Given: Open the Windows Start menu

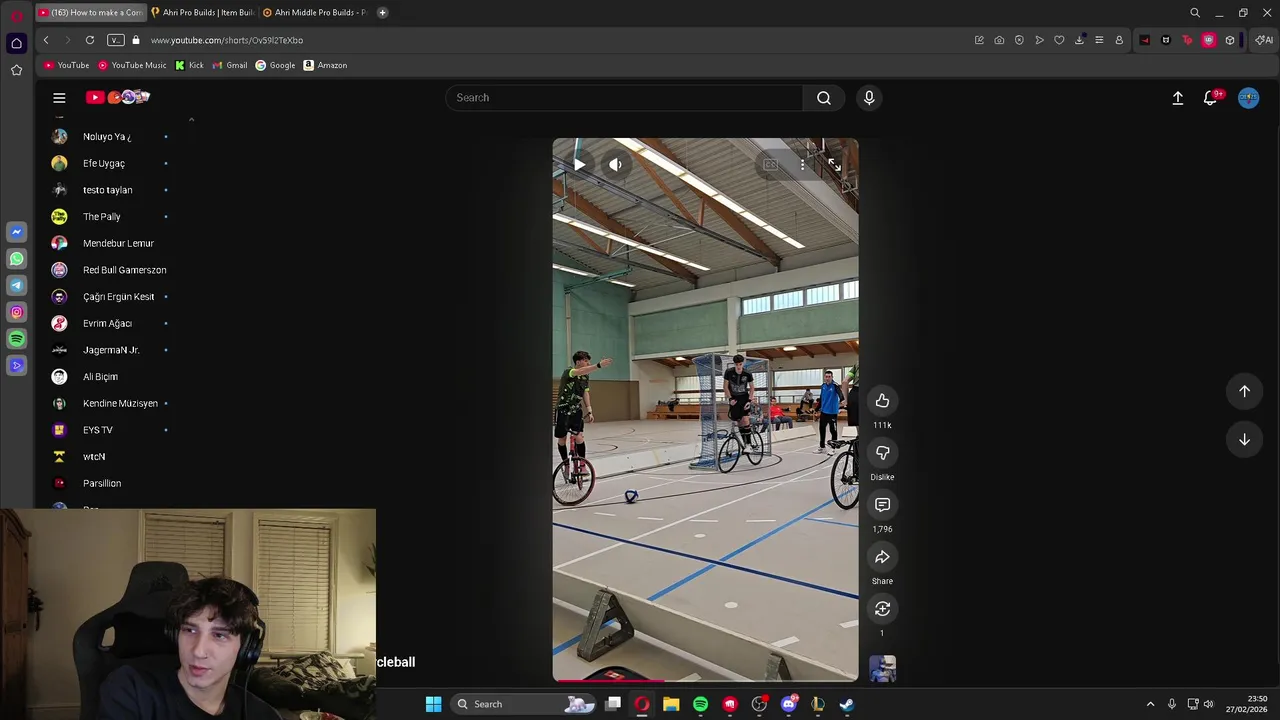Looking at the screenshot, I should tap(433, 704).
